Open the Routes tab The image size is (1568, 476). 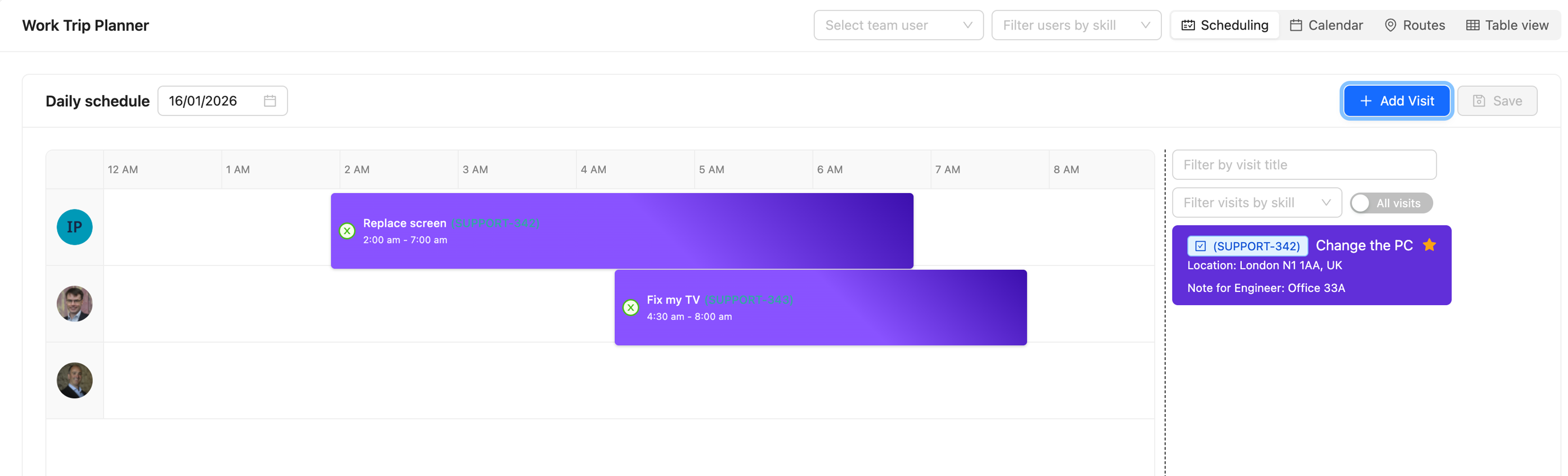click(1415, 25)
